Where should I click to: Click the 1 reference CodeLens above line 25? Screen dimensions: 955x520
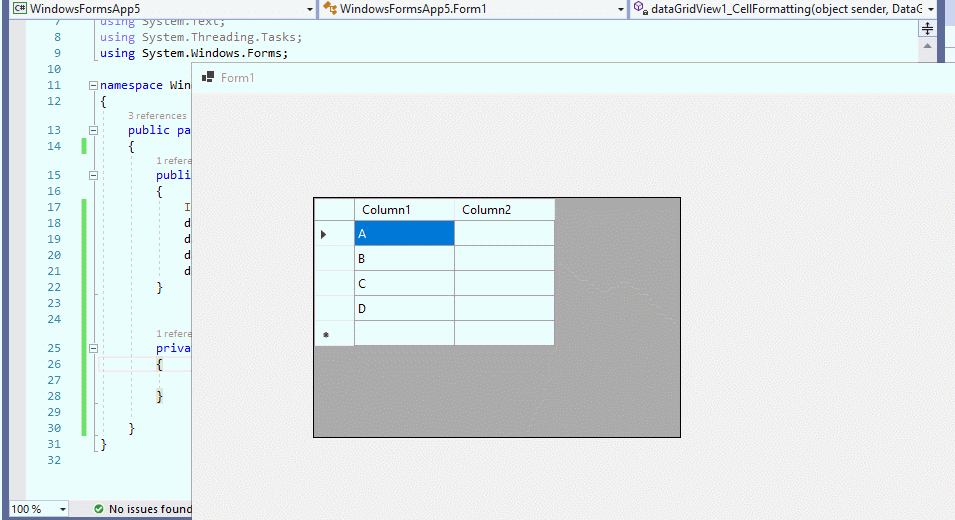click(174, 334)
